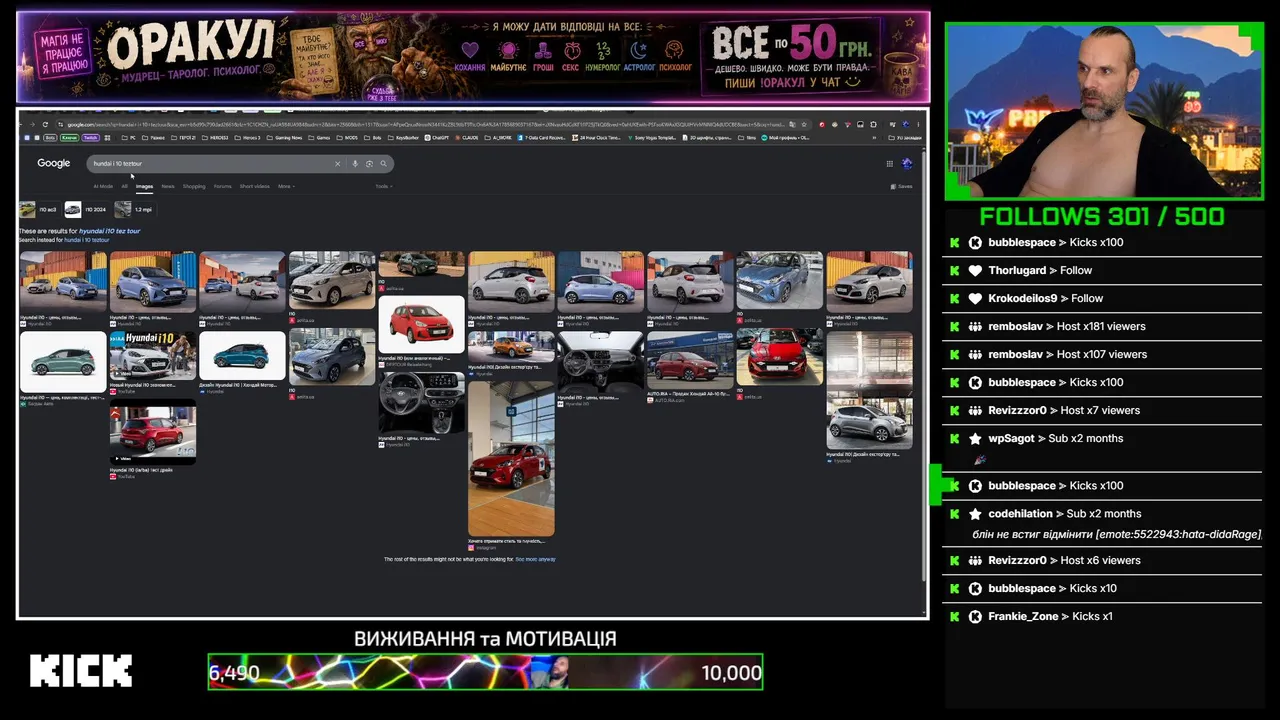Click the Google logo
The image size is (1280, 720).
(x=54, y=163)
